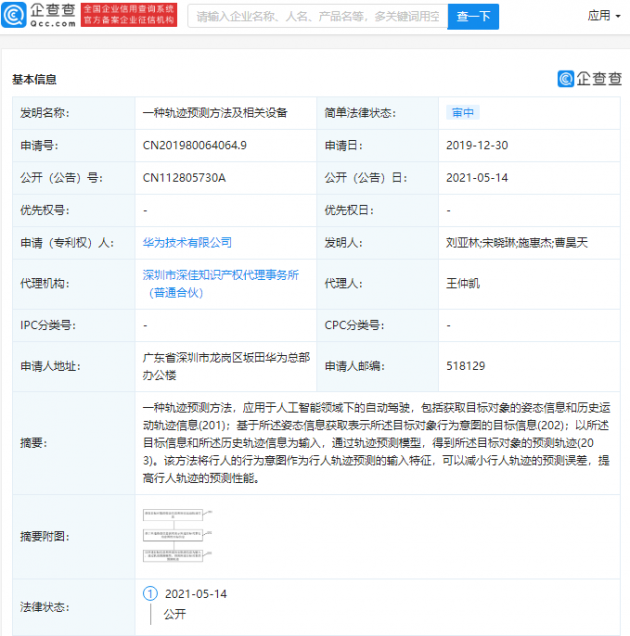Open the 华为技术有限公司 applicant link
This screenshot has height=636, width=630.
coord(187,242)
